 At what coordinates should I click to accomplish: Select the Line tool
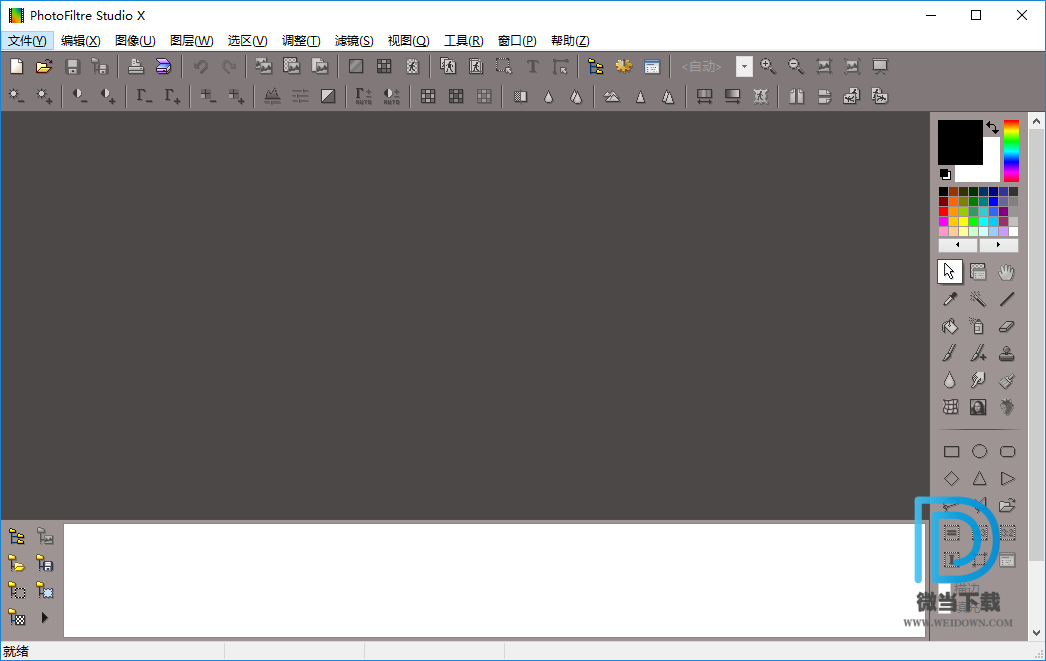click(1007, 299)
